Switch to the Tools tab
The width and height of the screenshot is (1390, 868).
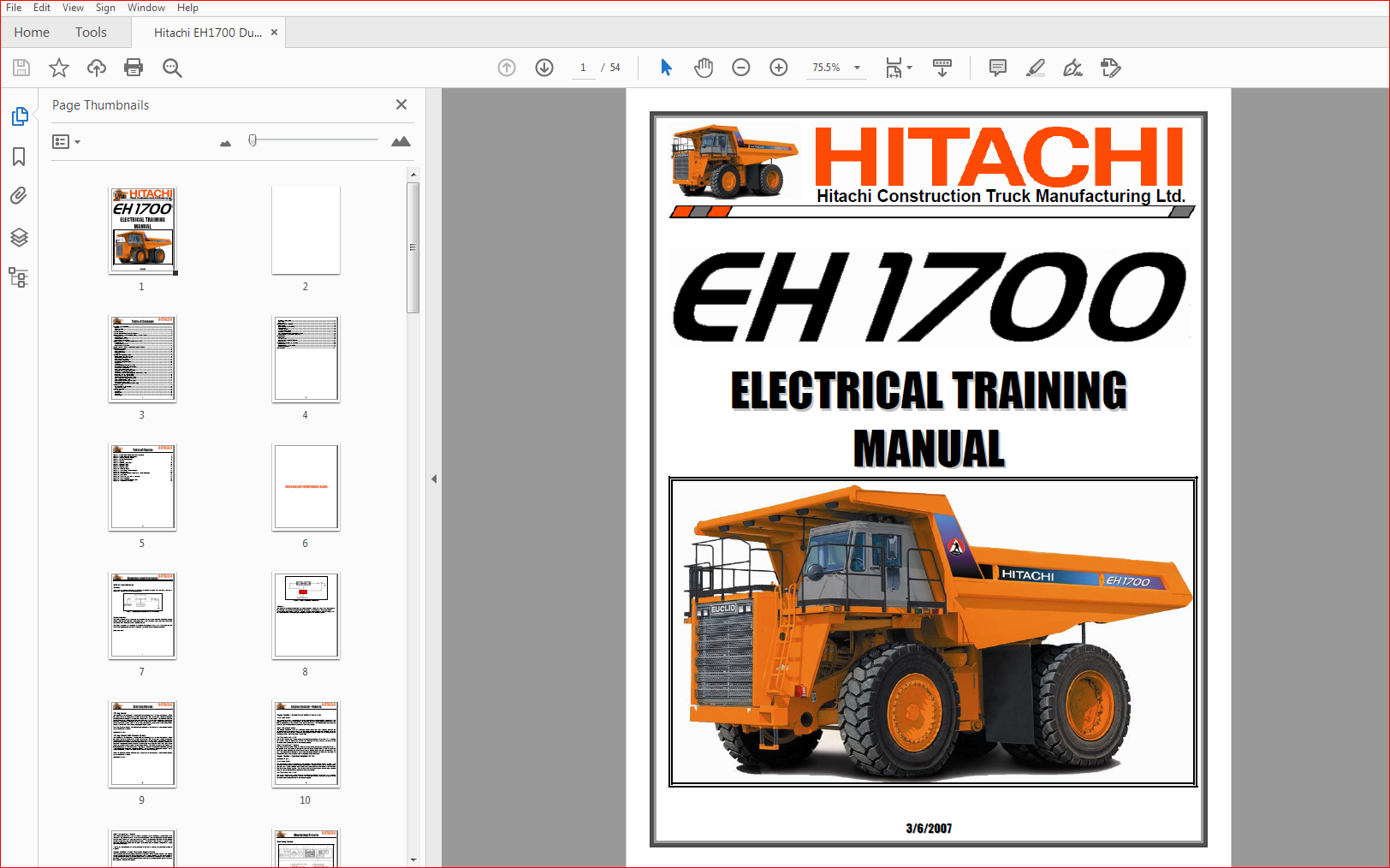(91, 33)
